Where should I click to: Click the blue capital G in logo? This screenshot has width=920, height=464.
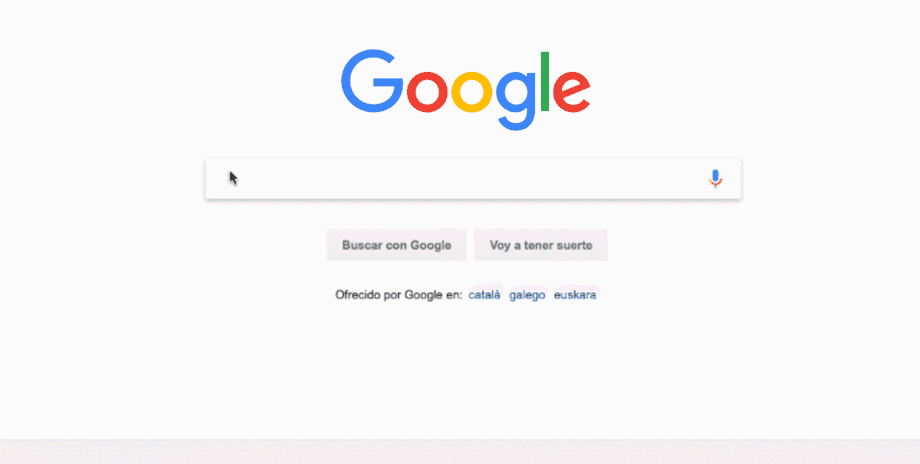point(372,81)
